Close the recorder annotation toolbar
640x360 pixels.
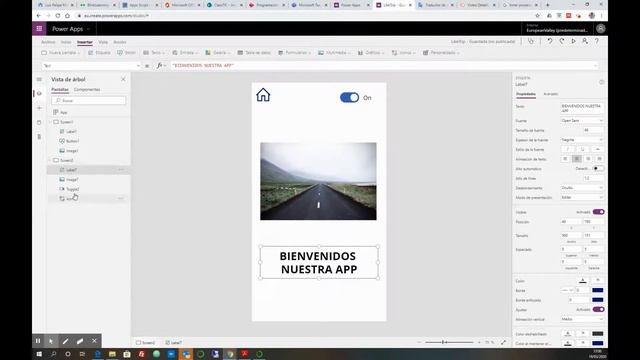pos(94,341)
